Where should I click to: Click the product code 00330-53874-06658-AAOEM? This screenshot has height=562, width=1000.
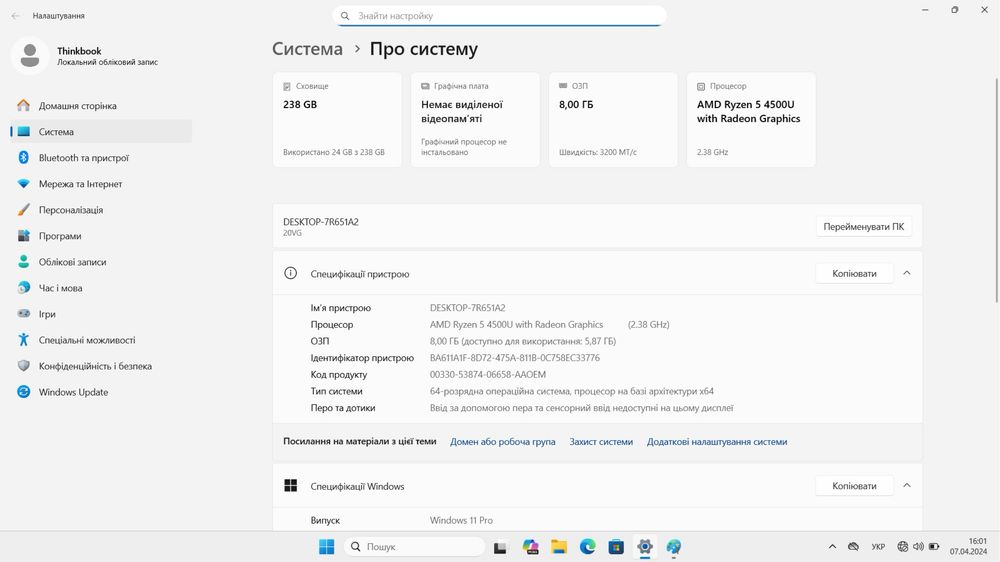(x=488, y=374)
